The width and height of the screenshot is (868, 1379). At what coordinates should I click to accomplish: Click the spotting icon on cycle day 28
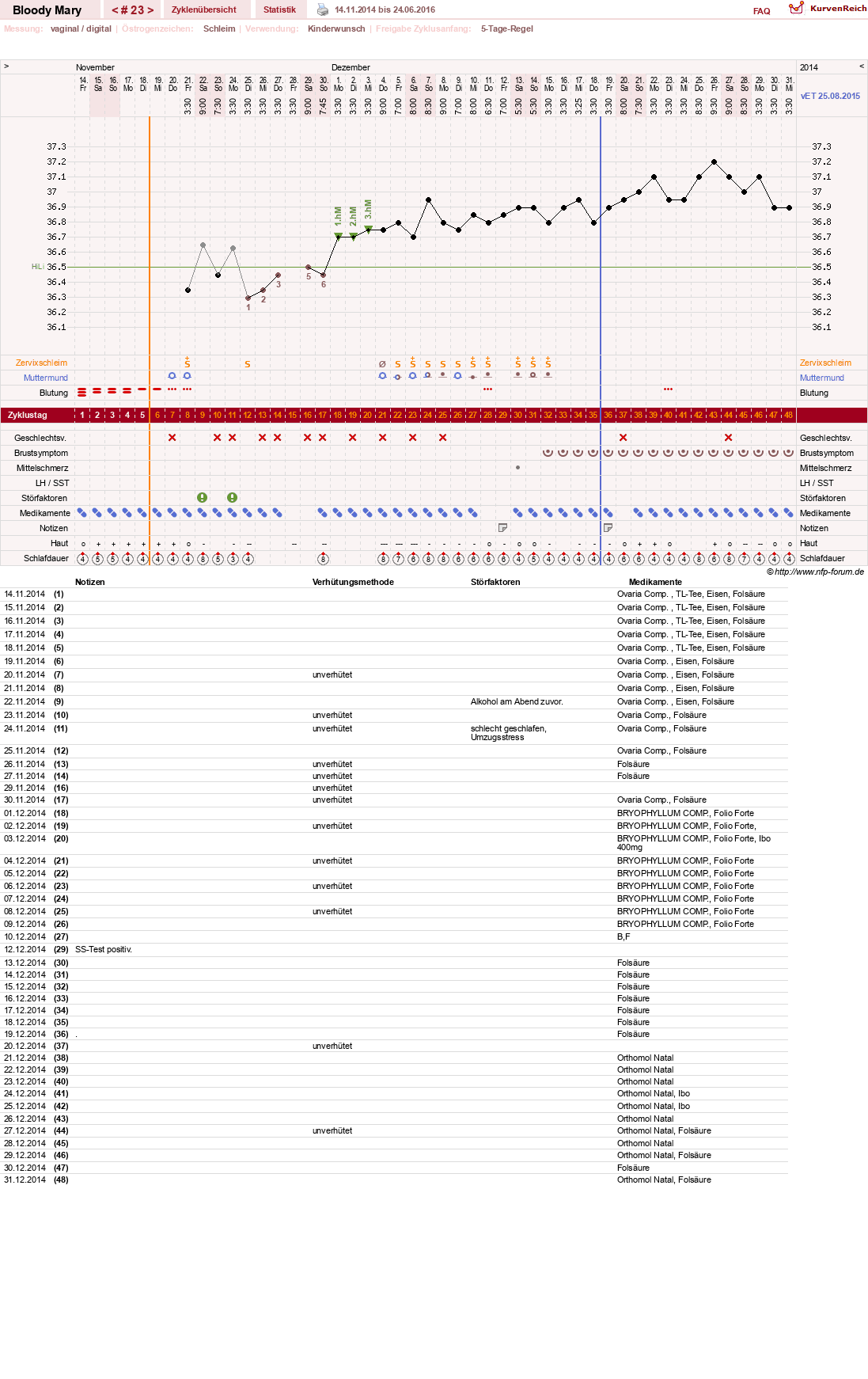click(488, 389)
